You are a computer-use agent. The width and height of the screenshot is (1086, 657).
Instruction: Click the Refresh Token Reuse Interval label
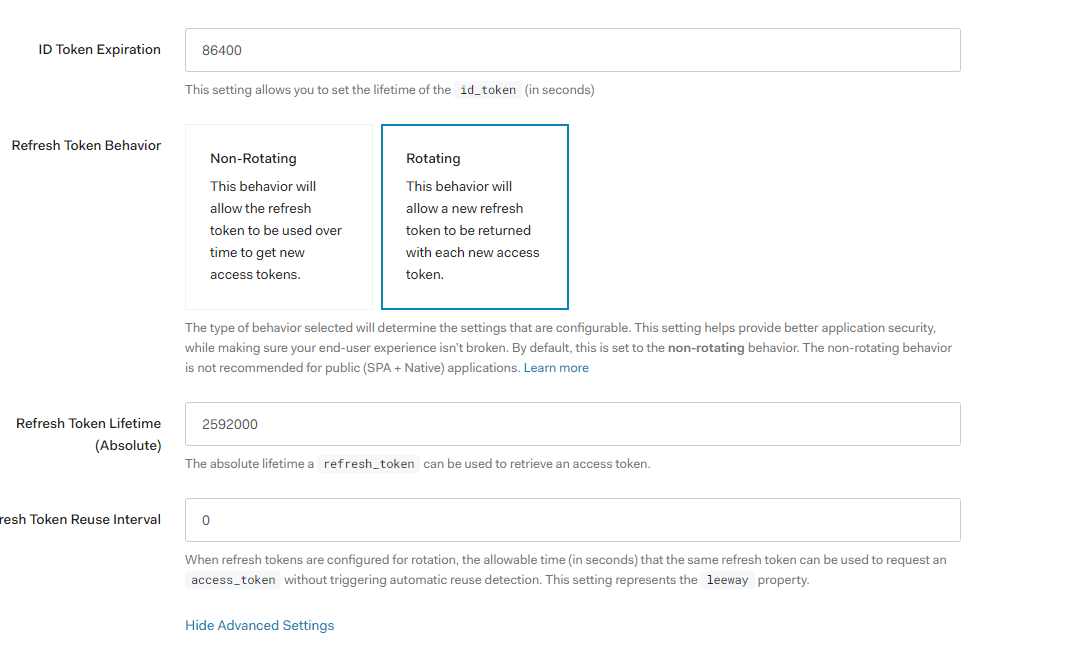tap(80, 519)
